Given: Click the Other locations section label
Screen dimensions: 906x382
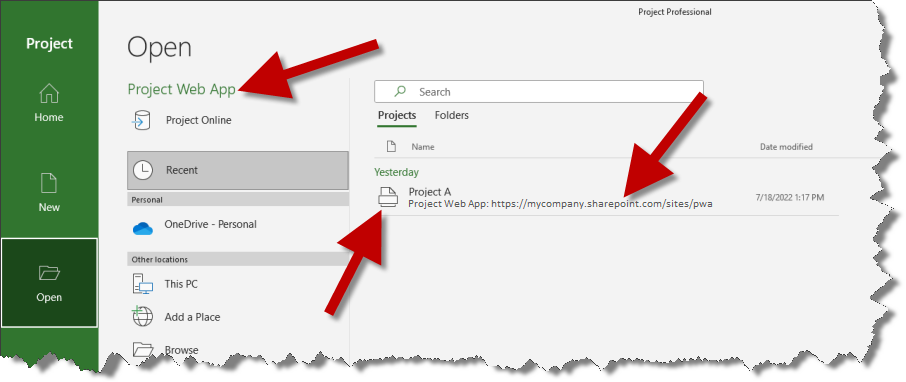Looking at the screenshot, I should pos(159,259).
